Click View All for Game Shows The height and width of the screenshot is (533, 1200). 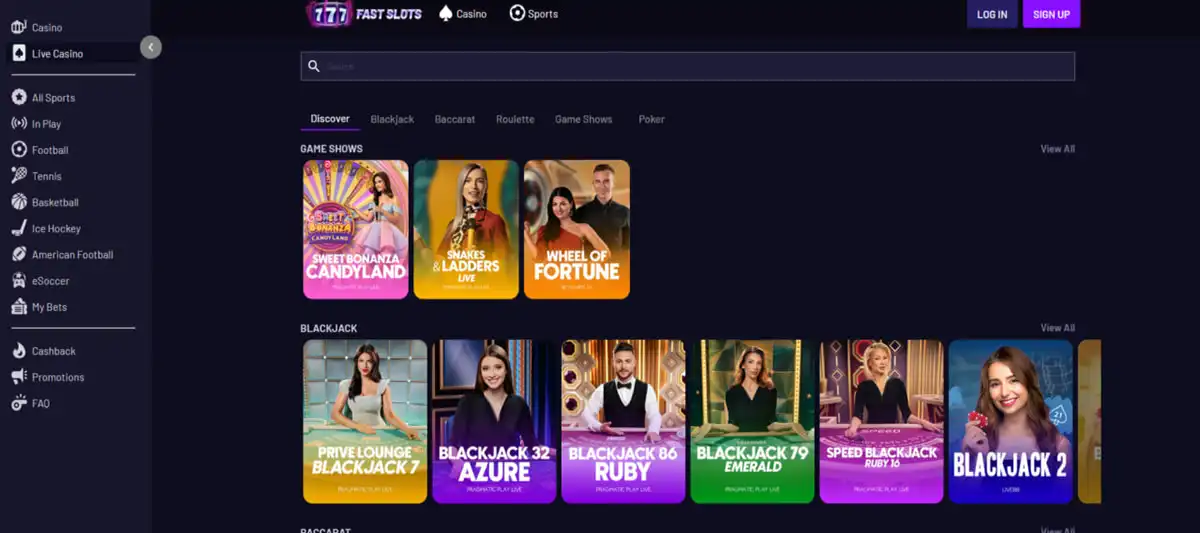point(1057,149)
